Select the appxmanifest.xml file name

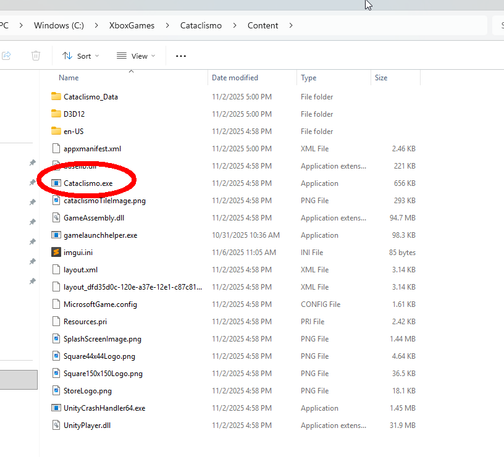coord(92,149)
